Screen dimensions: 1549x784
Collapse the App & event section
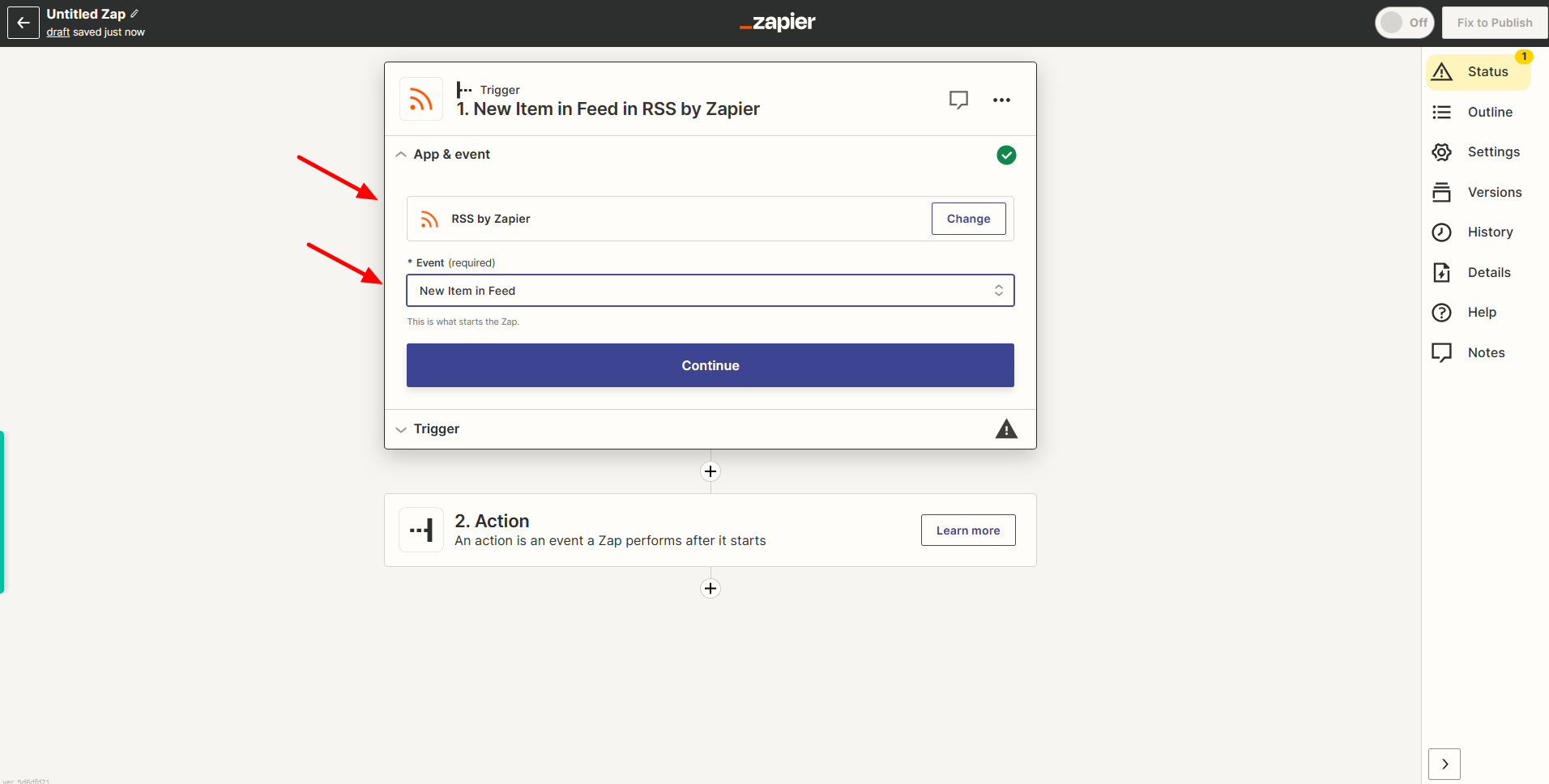pos(400,154)
